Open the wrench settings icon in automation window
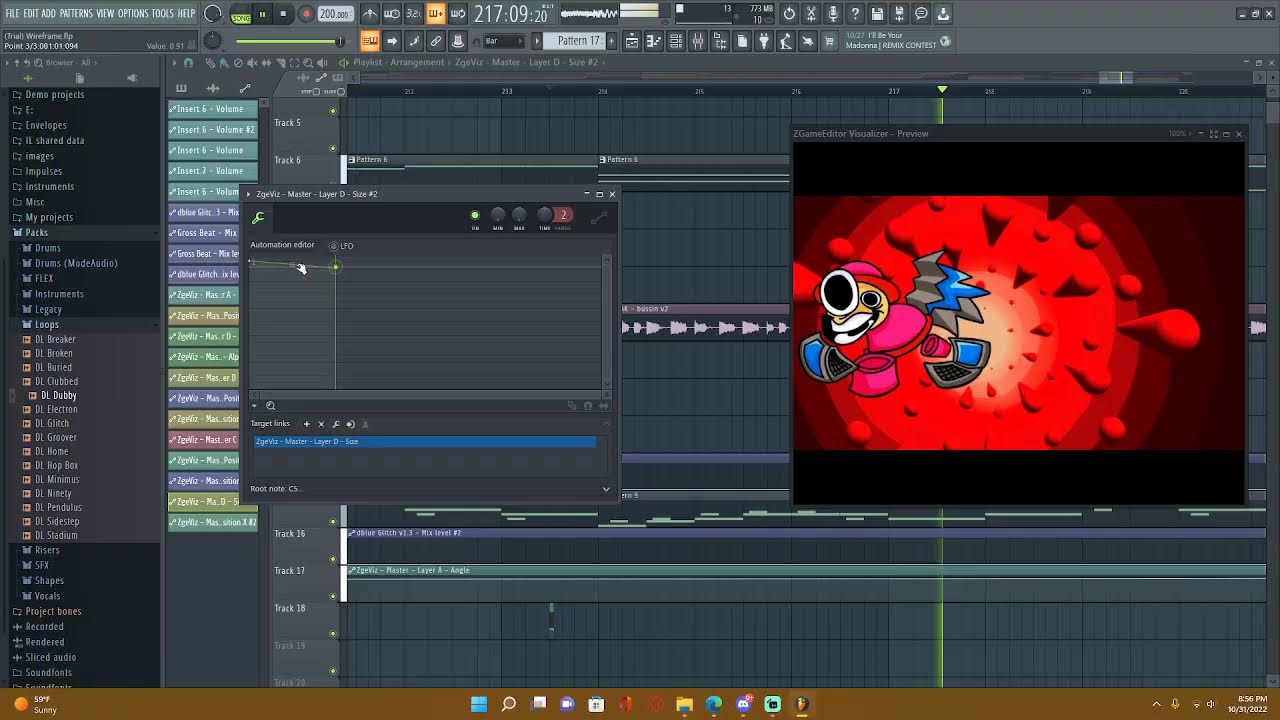The width and height of the screenshot is (1280, 720). pyautogui.click(x=258, y=218)
